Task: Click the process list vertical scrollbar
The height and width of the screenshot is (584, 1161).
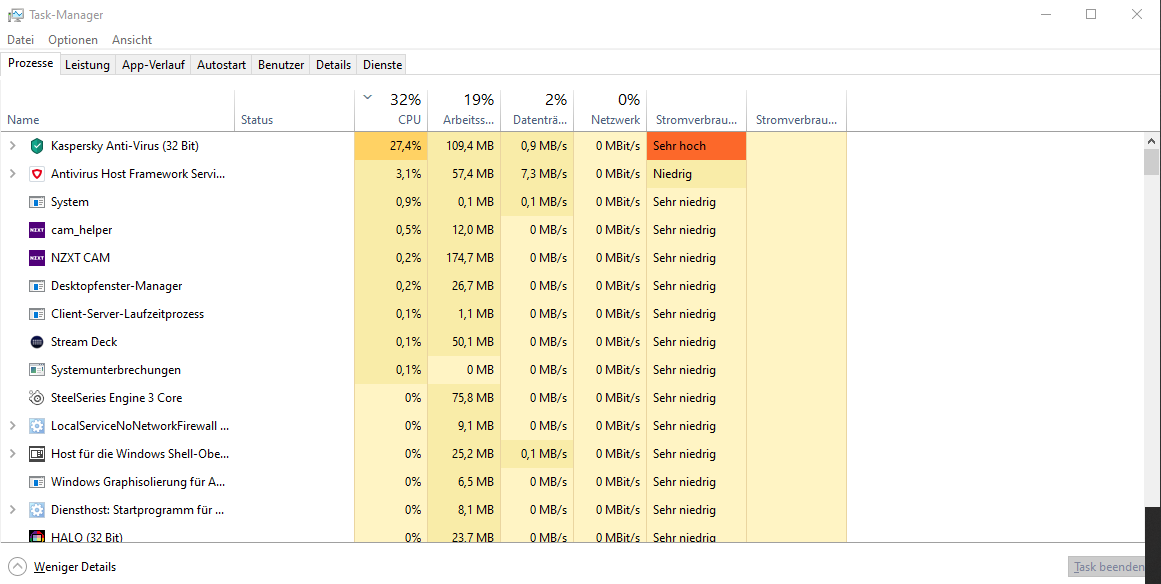Action: [x=1151, y=337]
